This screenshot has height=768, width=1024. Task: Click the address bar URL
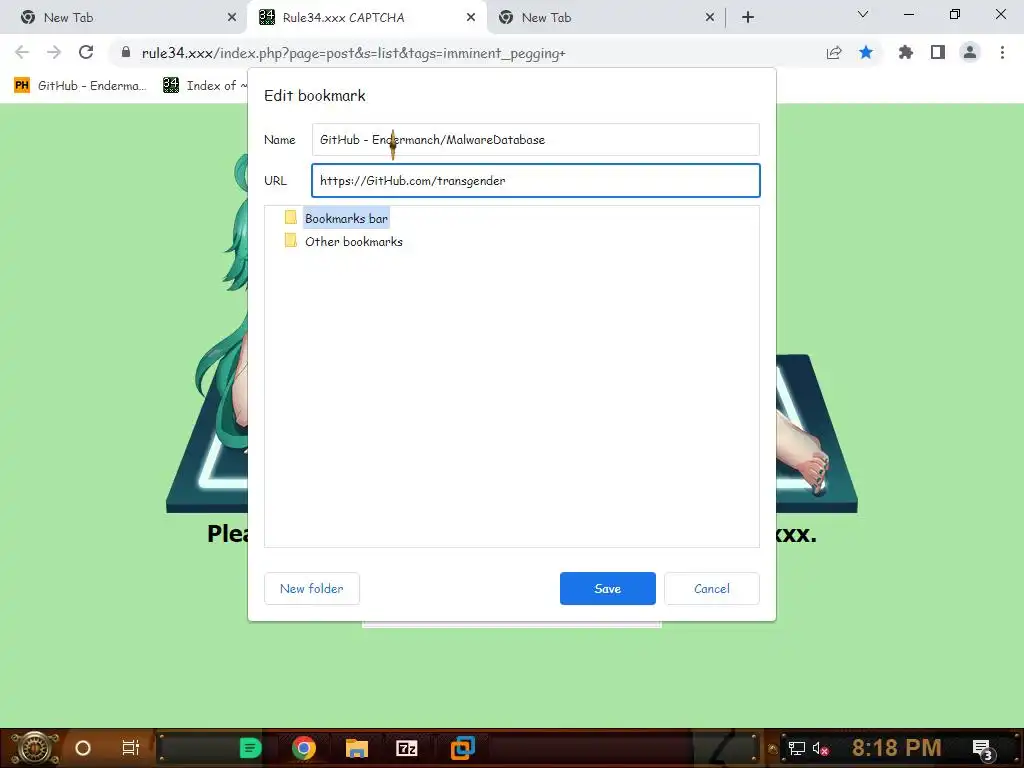[353, 53]
